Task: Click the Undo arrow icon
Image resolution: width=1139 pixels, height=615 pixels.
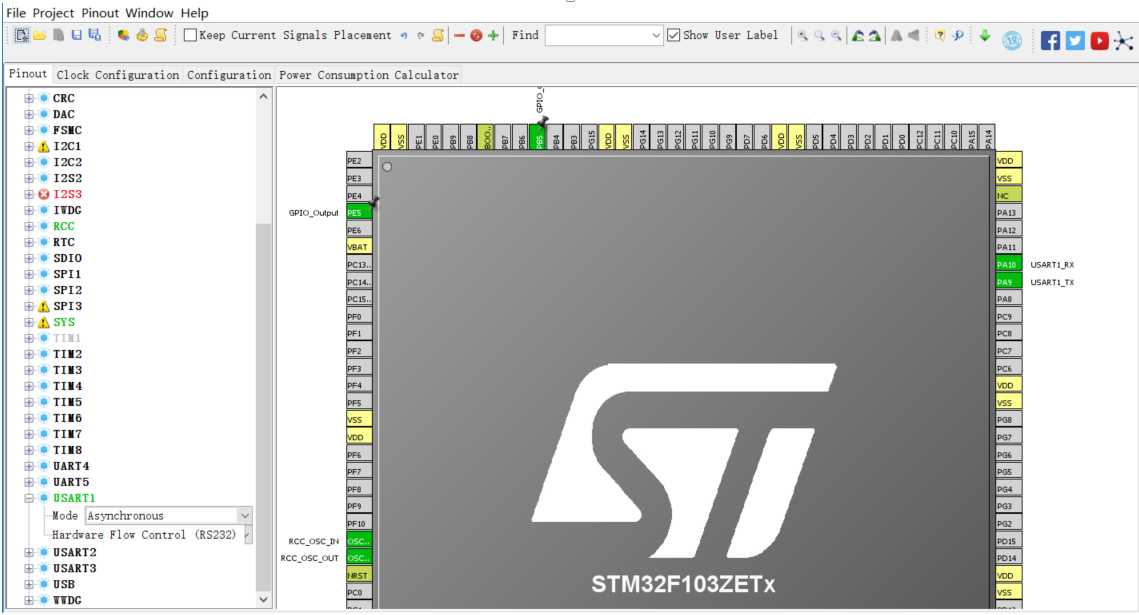Action: 404,35
